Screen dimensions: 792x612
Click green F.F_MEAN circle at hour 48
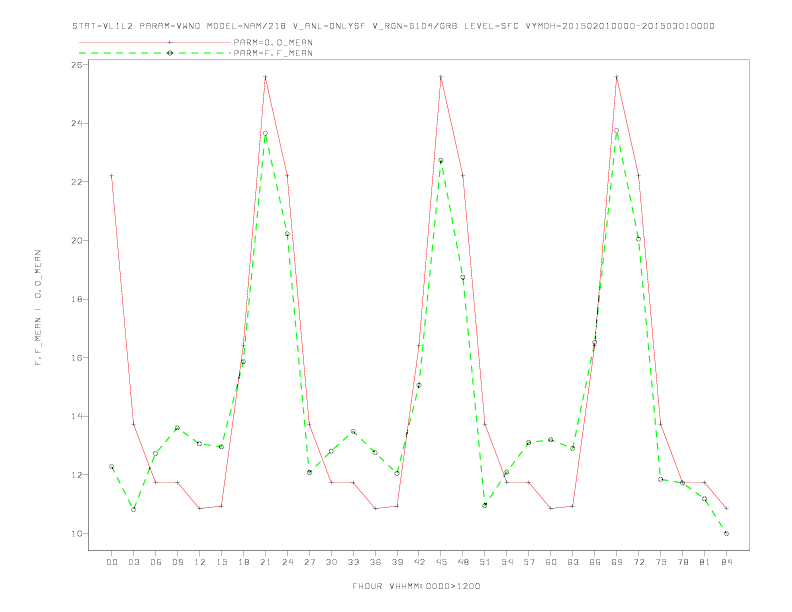[463, 277]
